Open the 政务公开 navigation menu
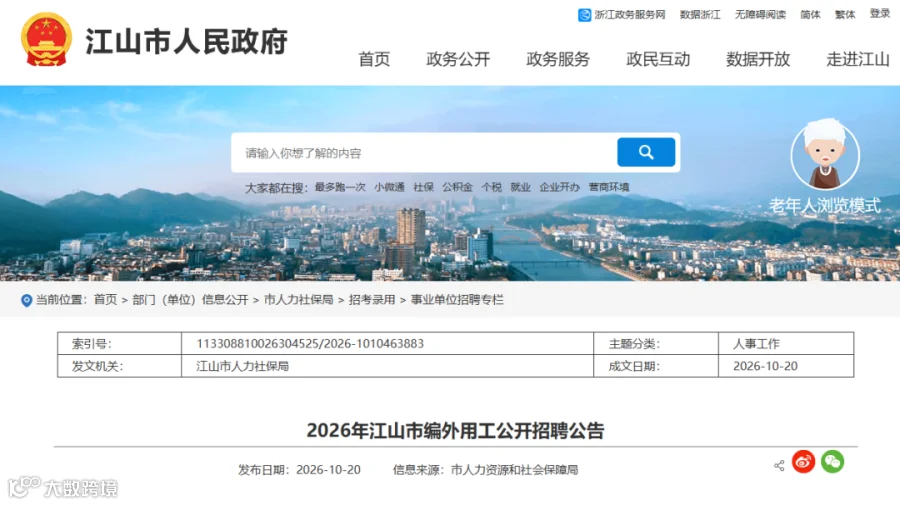 pos(458,59)
